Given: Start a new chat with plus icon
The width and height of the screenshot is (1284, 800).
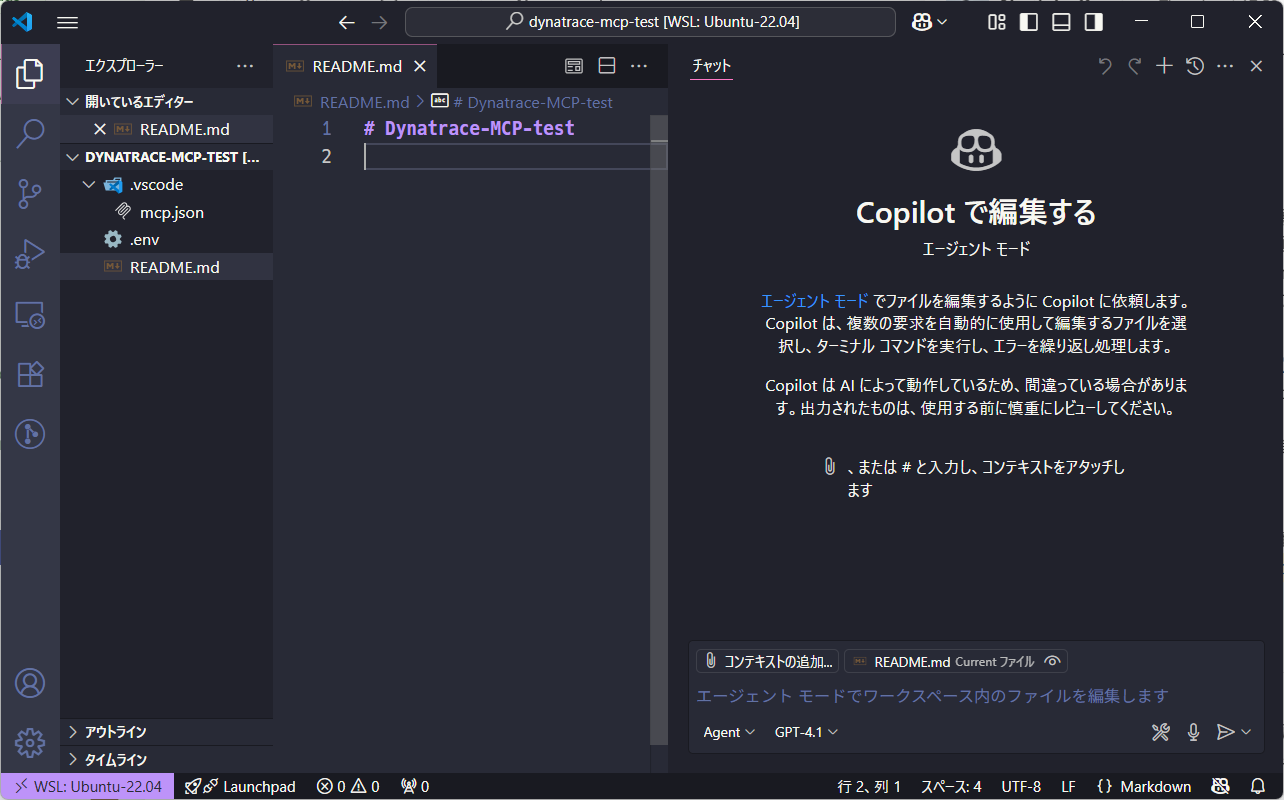Looking at the screenshot, I should (1164, 66).
